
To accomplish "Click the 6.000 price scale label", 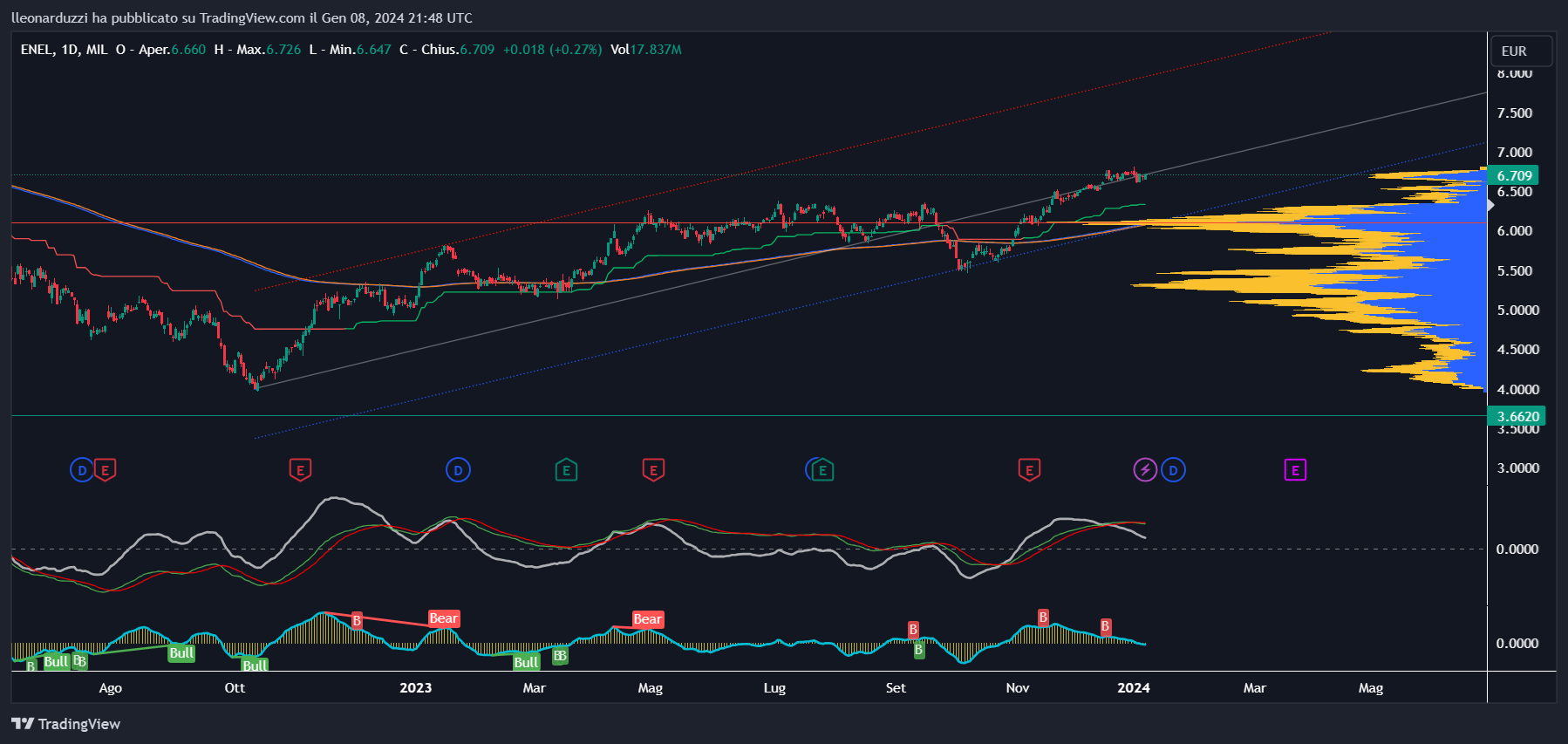I will 1515,231.
